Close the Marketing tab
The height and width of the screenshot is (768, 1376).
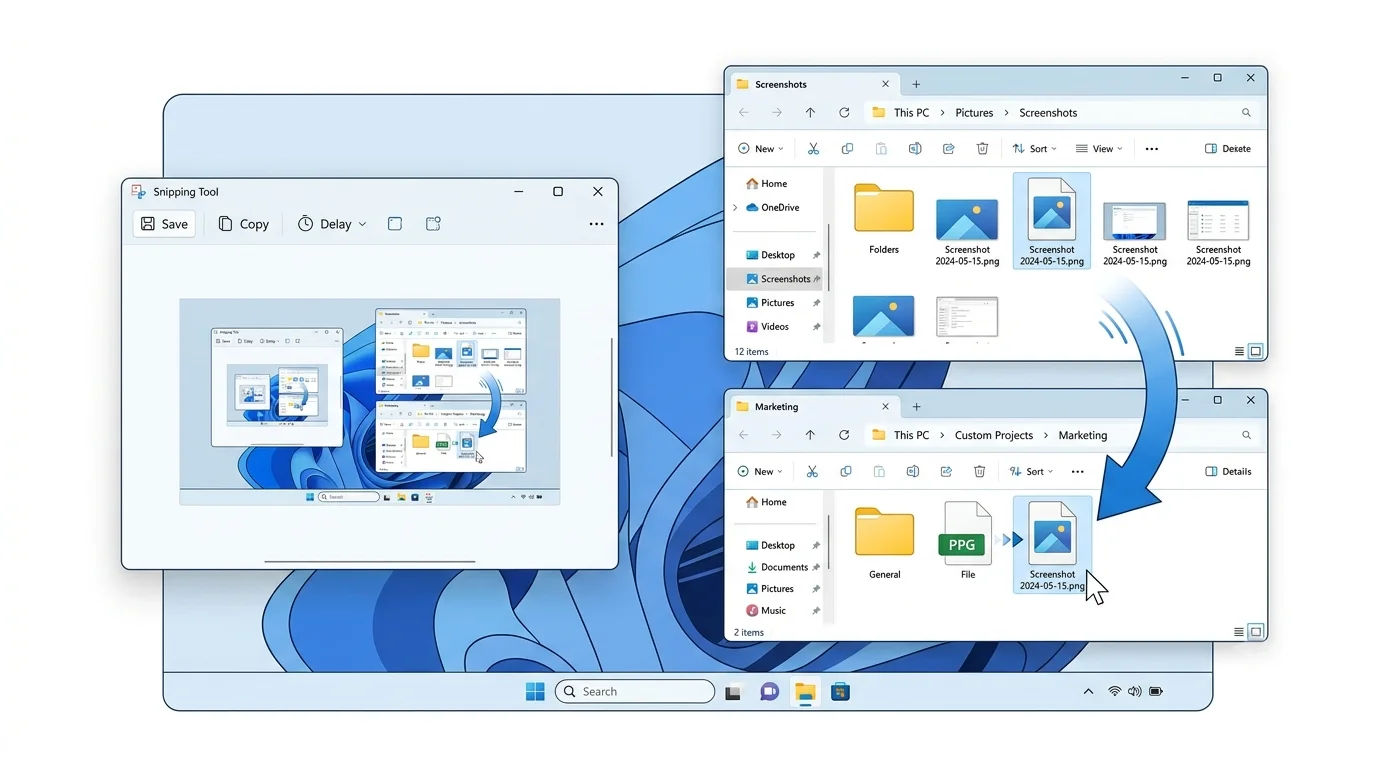(886, 407)
